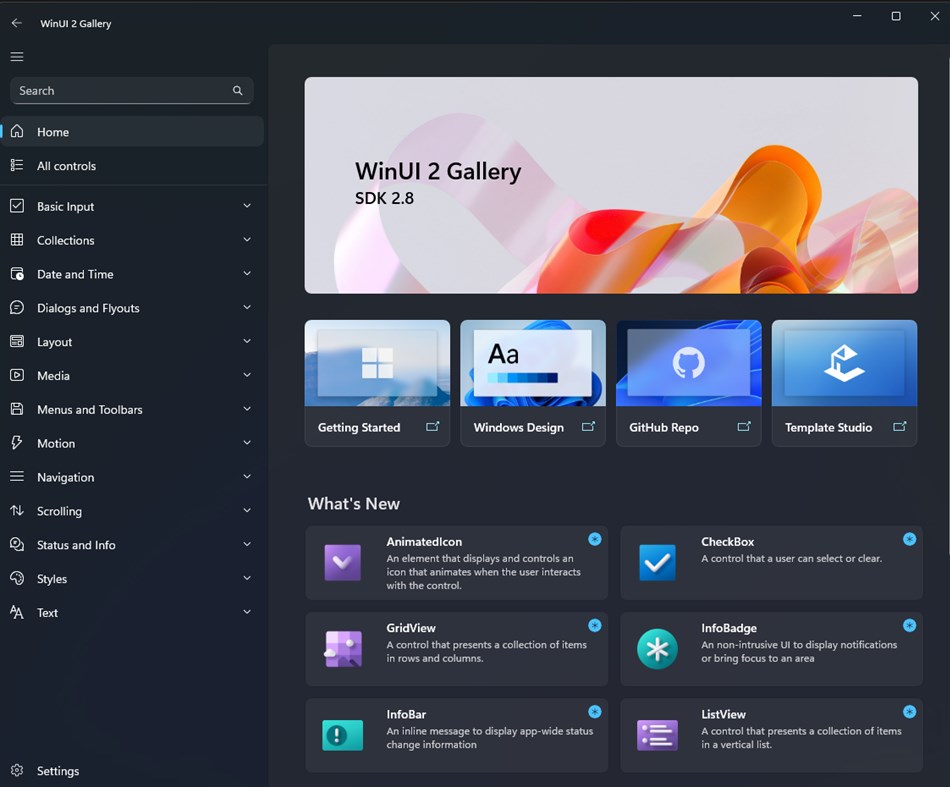Open All controls page

click(132, 165)
